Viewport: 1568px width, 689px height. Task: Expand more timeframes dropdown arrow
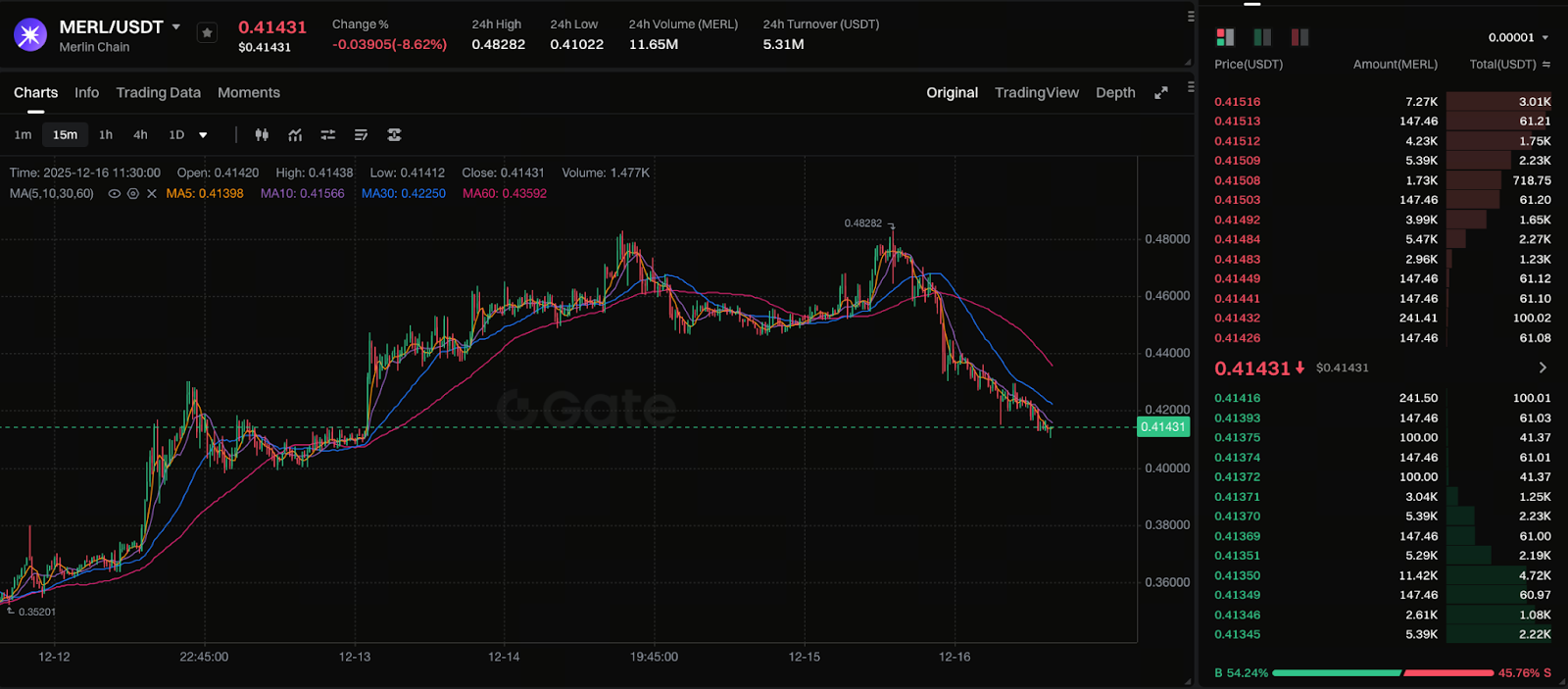(203, 135)
